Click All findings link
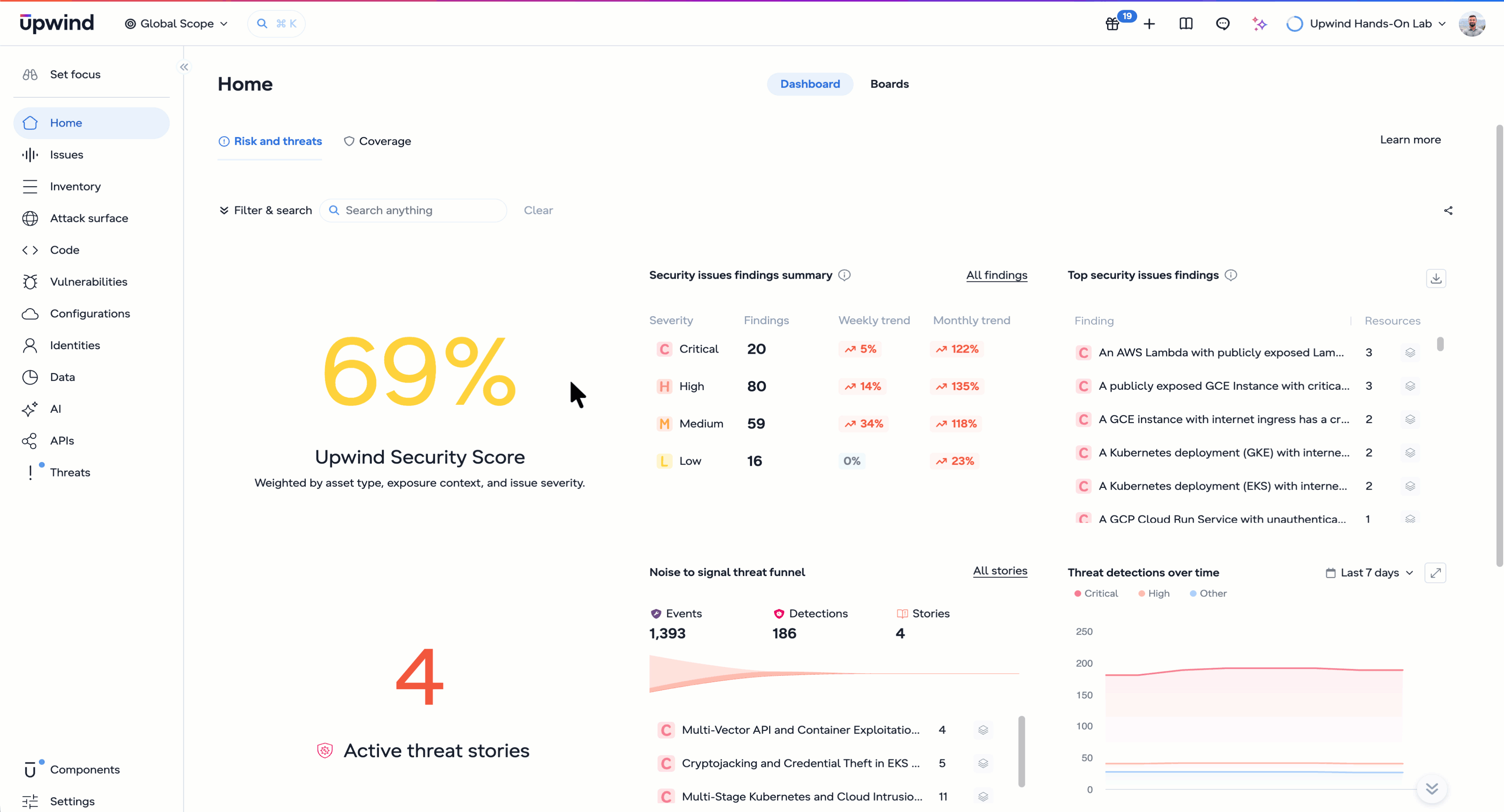This screenshot has width=1504, height=812. point(997,275)
